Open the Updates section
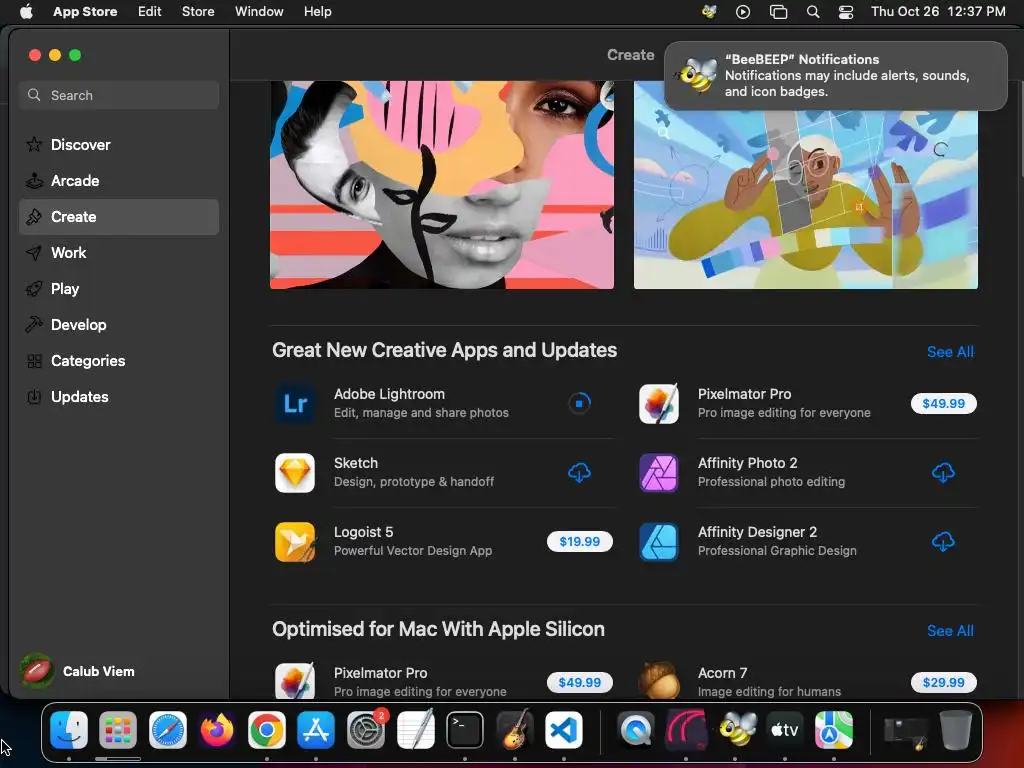 pos(119,396)
